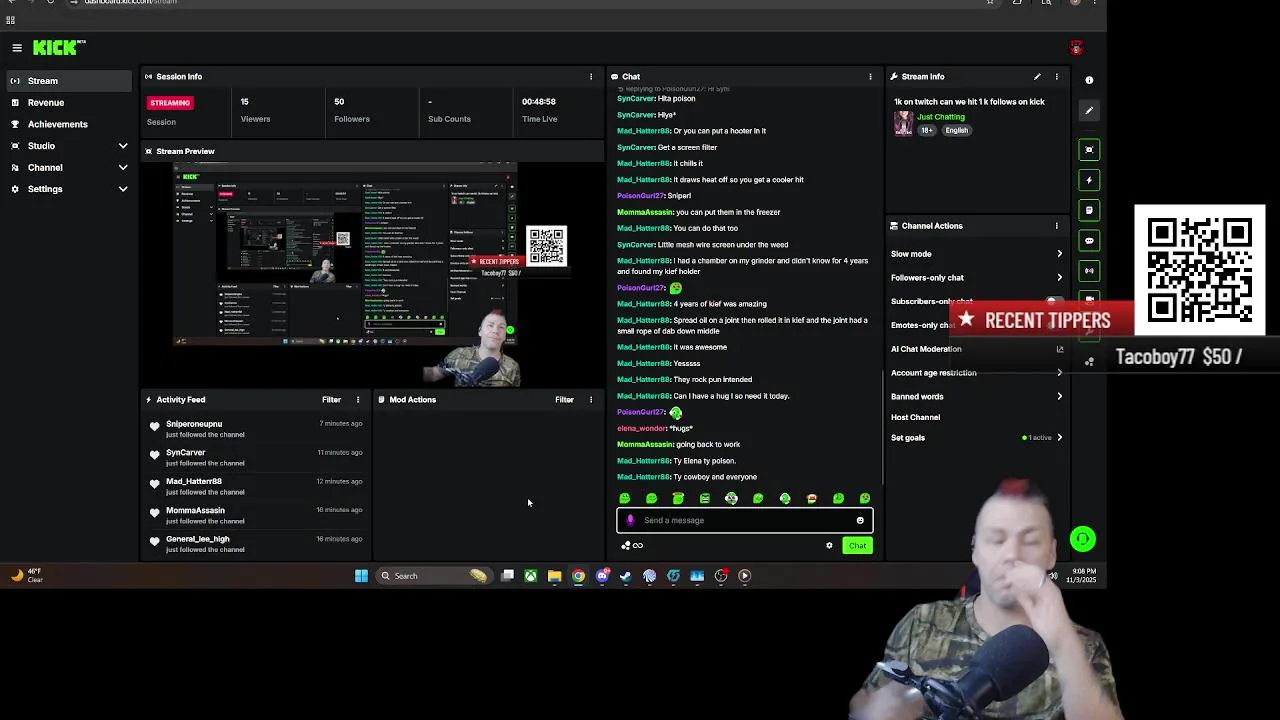Open AI Chat Moderation external link

pyautogui.click(x=1060, y=349)
